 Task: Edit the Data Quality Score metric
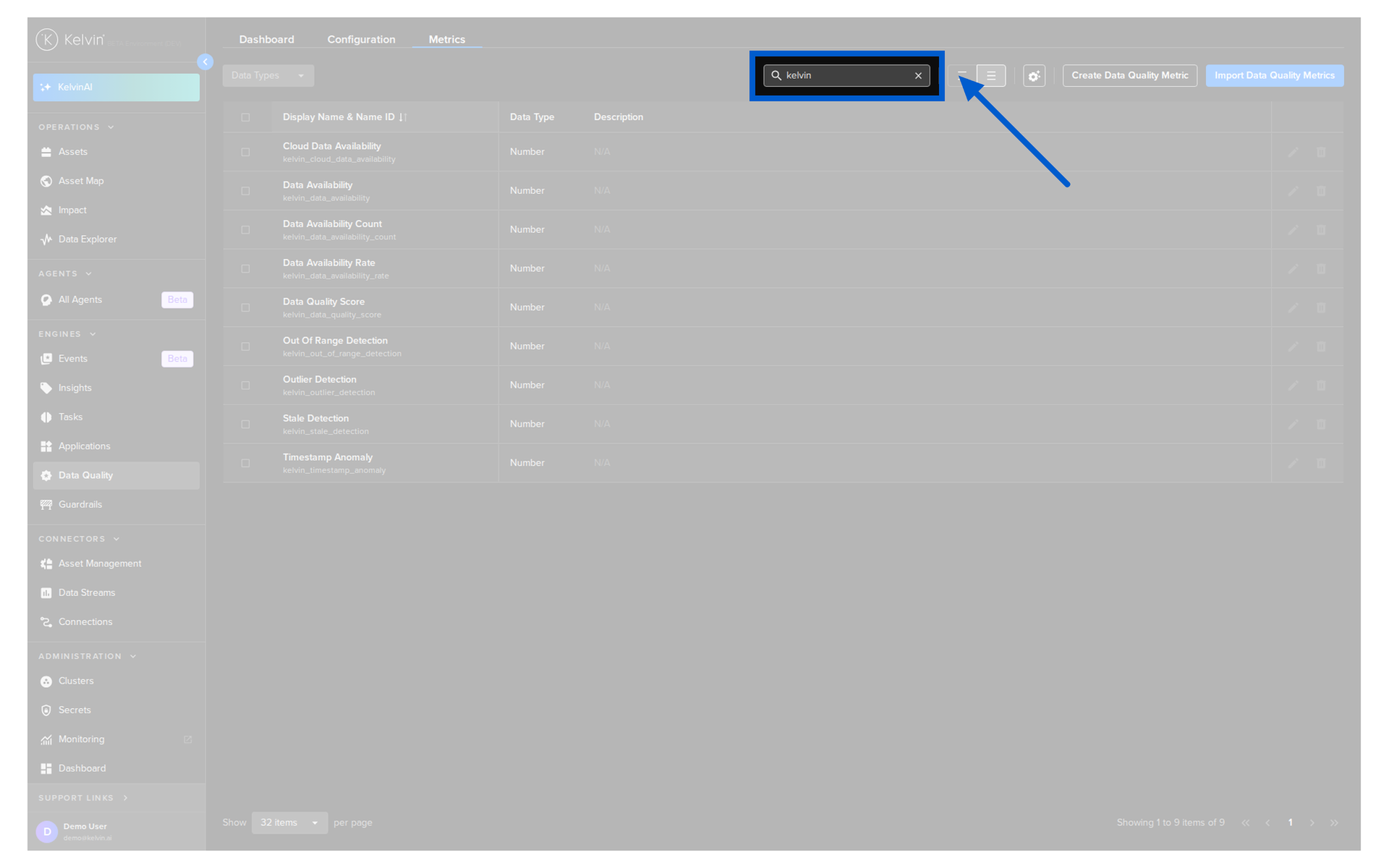[1293, 307]
